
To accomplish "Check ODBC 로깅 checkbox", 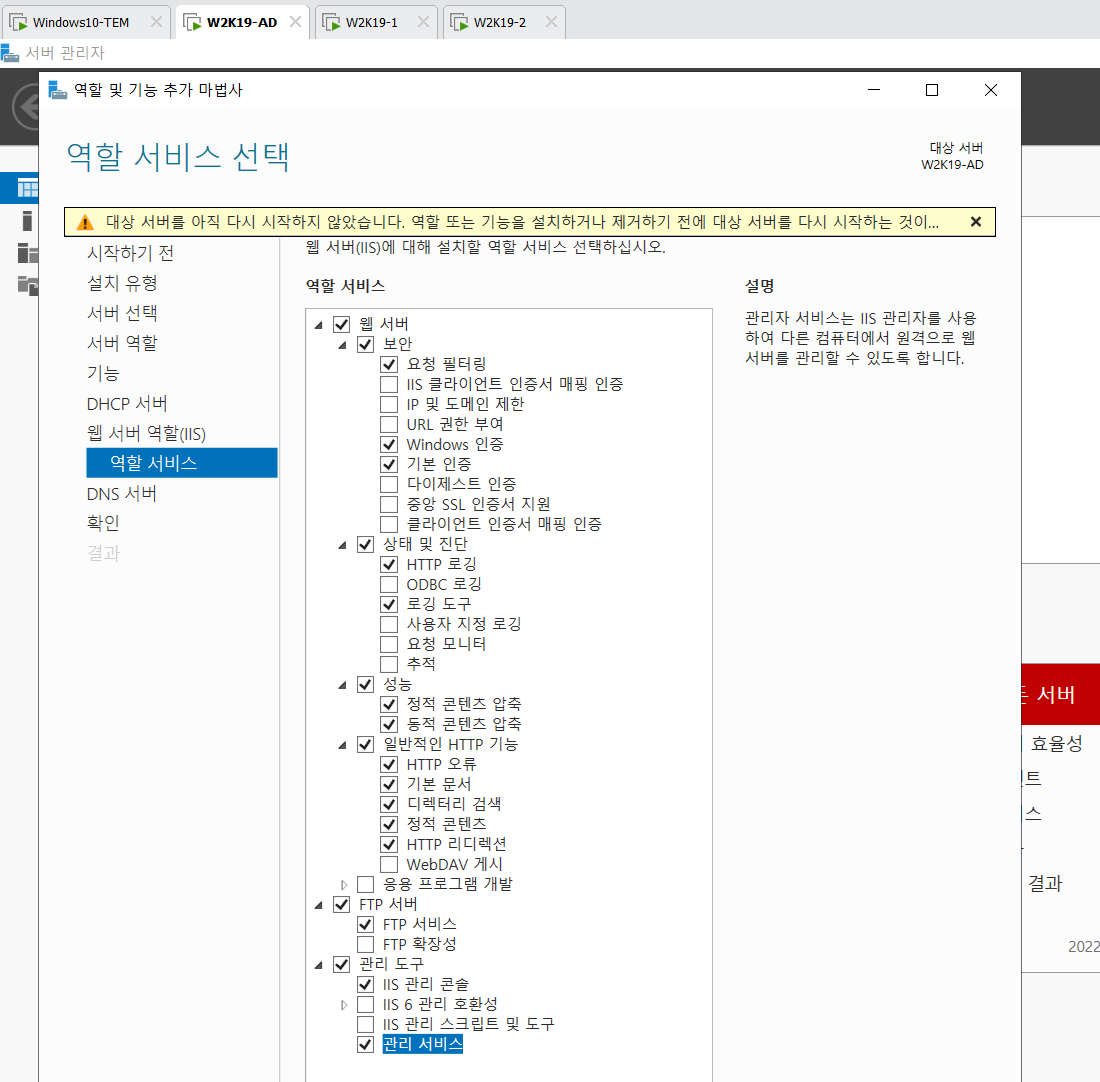I will point(389,585).
